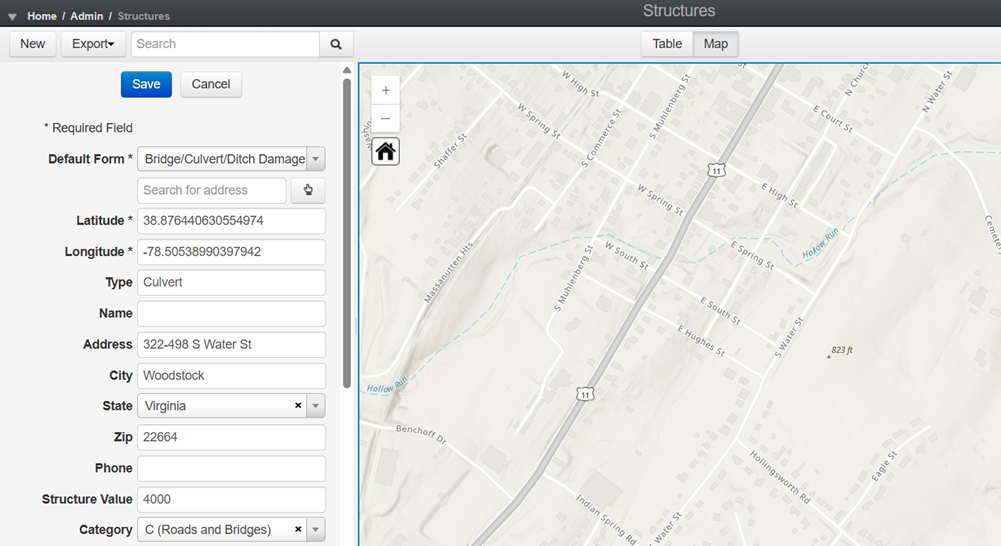The image size is (1001, 546).
Task: Focus the top Search field
Action: click(225, 44)
